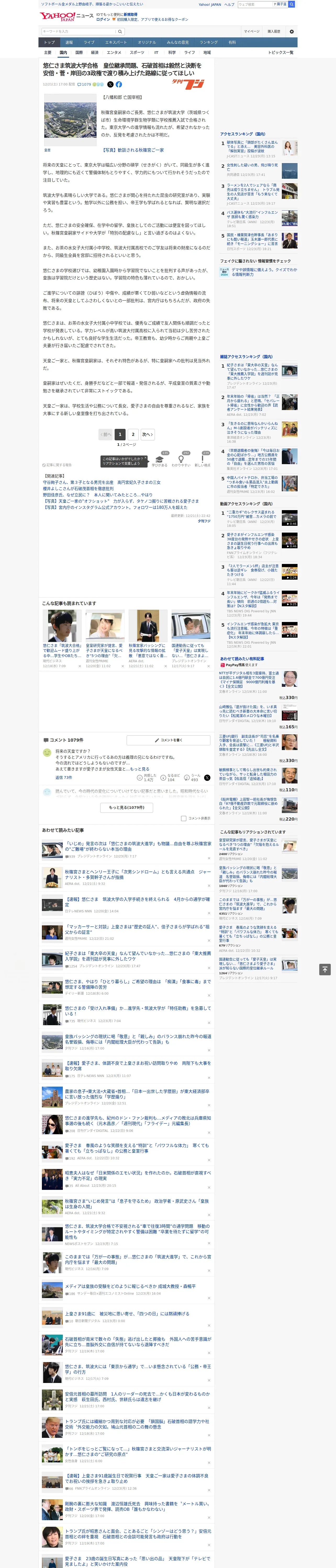
Task: Select the 有料 tab
Action: coord(232,43)
